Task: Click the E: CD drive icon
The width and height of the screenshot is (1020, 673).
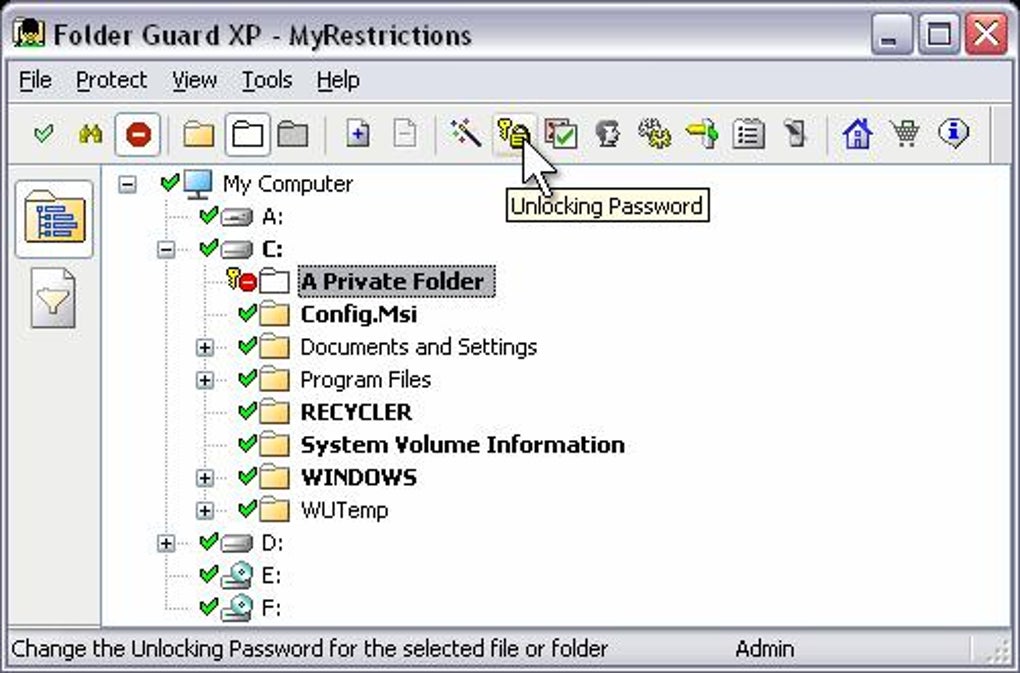Action: coord(237,575)
